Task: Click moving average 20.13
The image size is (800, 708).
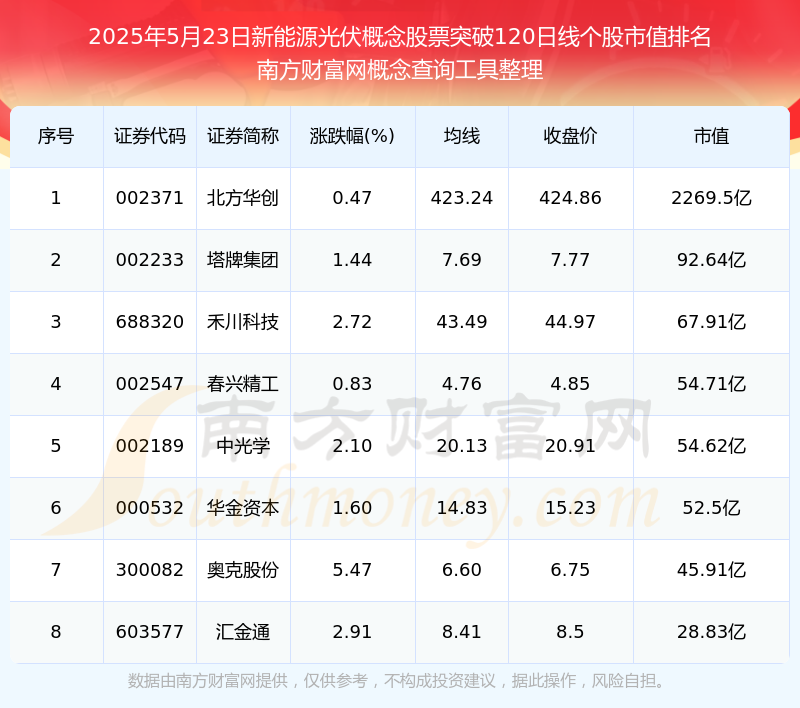Action: 462,446
